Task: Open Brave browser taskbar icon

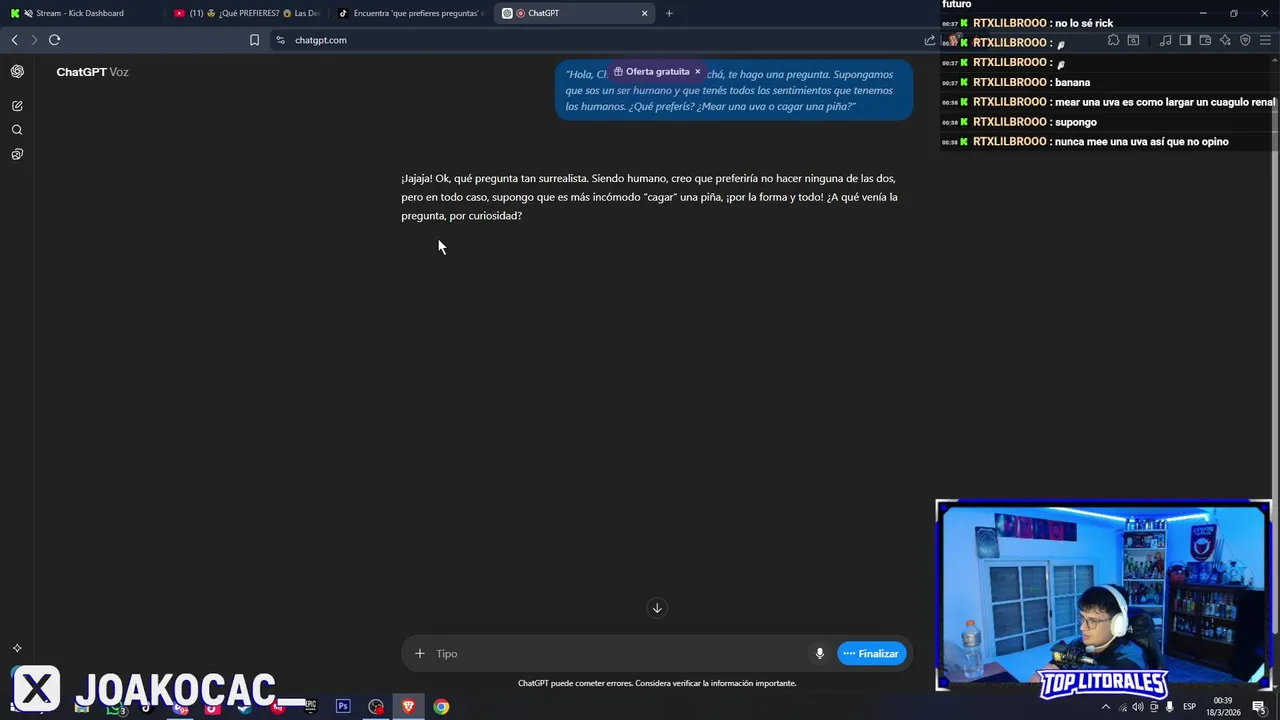Action: pos(408,706)
